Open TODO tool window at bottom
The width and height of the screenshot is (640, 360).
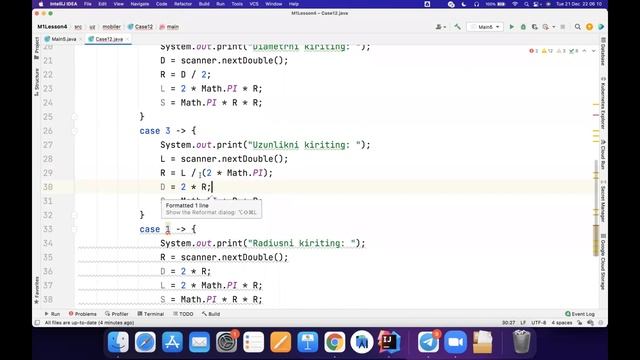click(183, 314)
